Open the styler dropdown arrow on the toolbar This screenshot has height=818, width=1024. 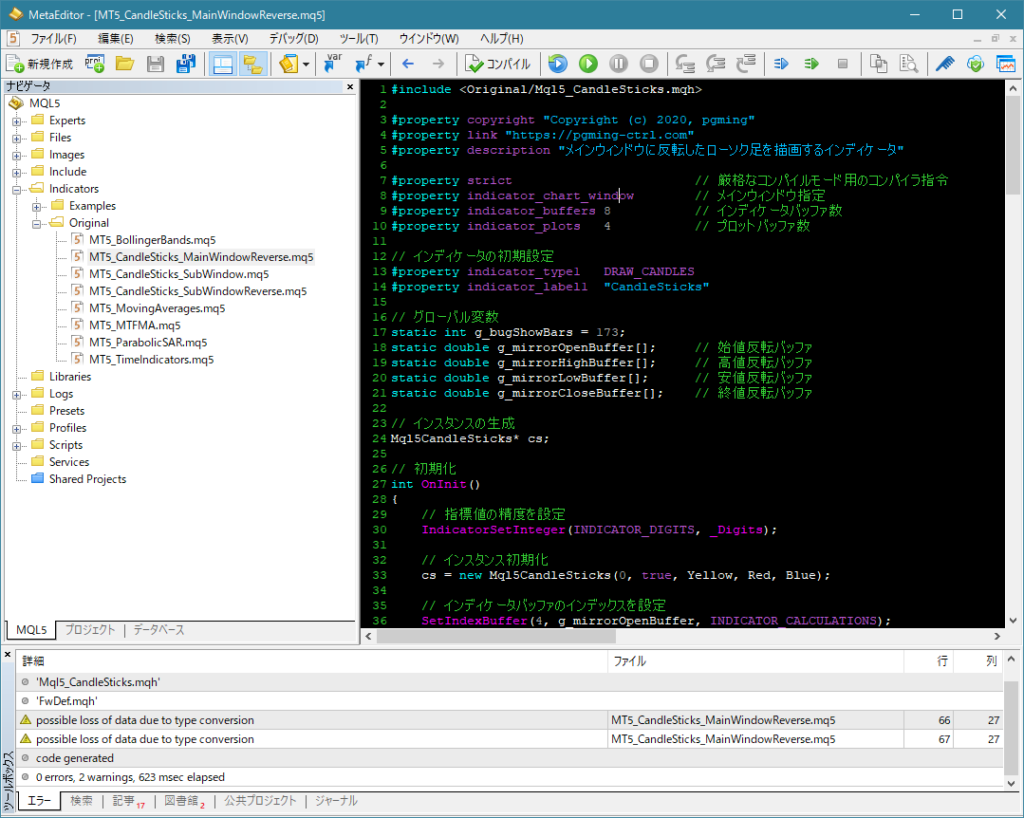[306, 63]
